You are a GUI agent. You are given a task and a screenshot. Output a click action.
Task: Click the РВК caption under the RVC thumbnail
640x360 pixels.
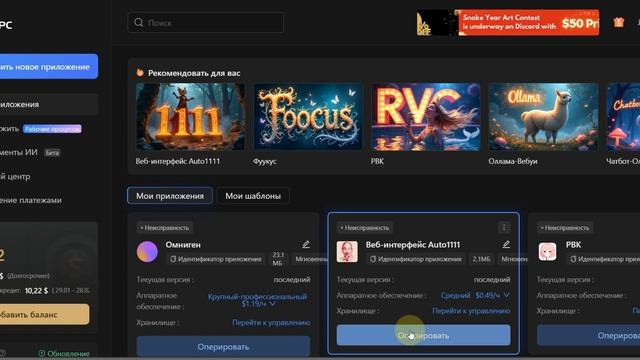point(377,161)
